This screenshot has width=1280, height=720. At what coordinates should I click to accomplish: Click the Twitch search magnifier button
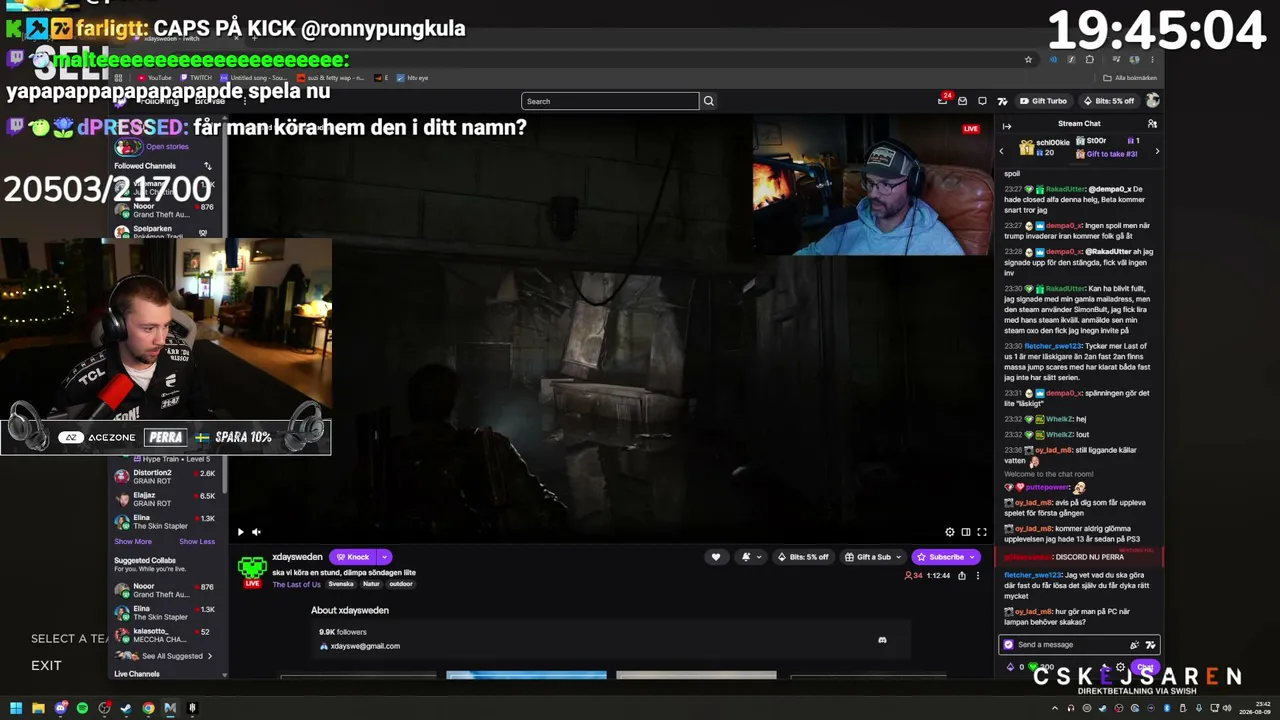click(708, 101)
